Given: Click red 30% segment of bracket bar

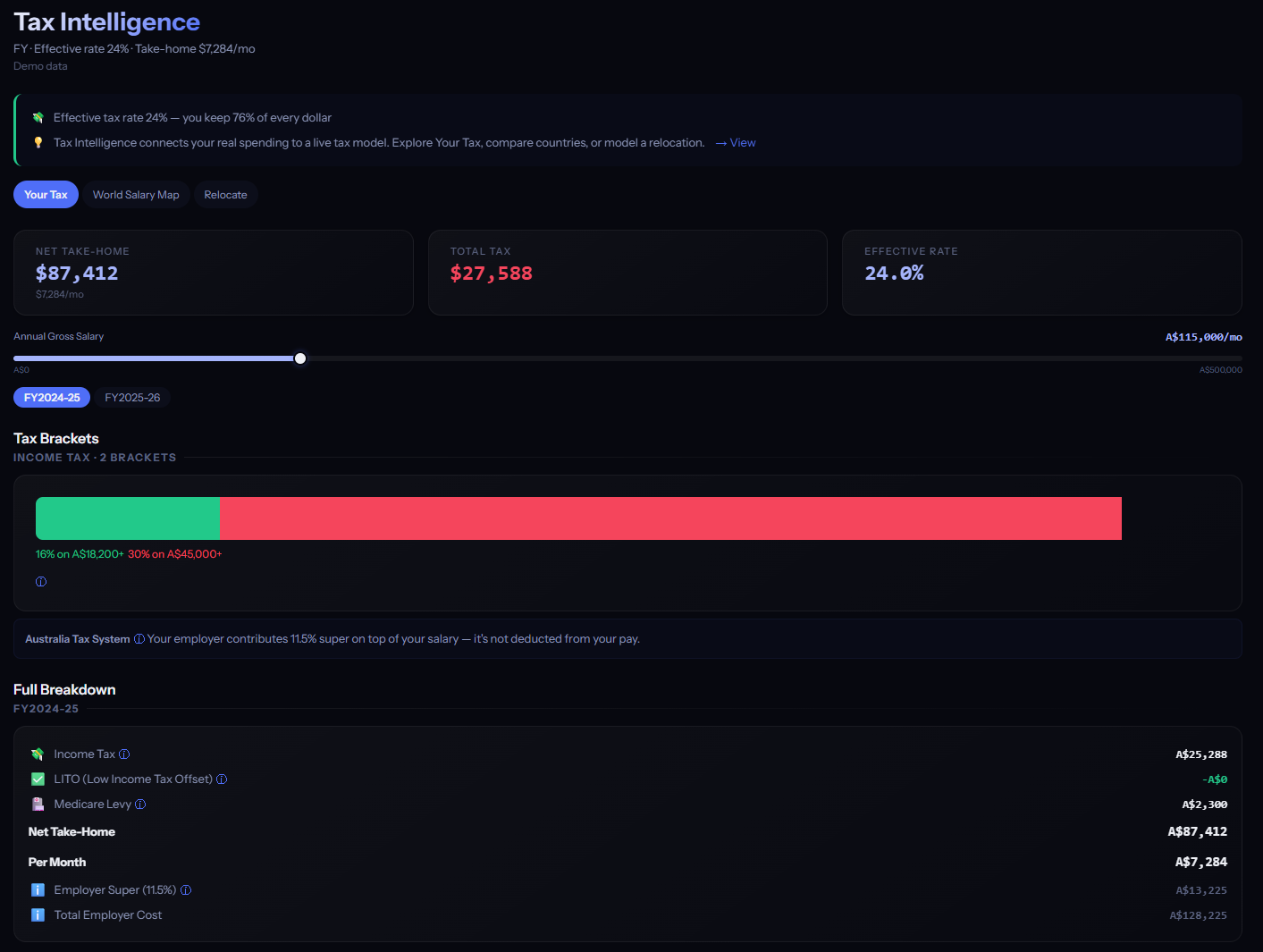Looking at the screenshot, I should click(670, 518).
